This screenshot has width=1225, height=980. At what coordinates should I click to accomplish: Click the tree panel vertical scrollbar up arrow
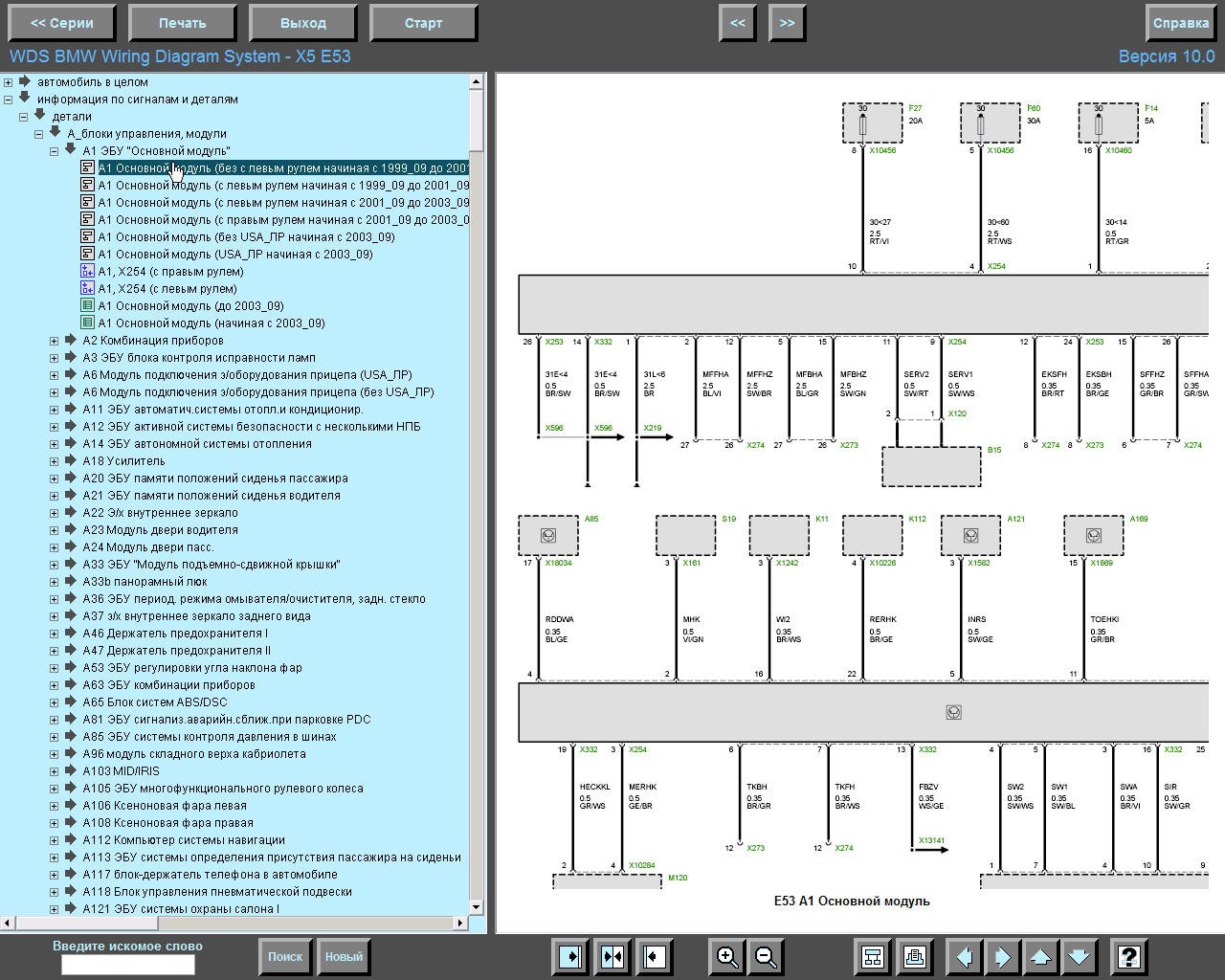coord(477,81)
